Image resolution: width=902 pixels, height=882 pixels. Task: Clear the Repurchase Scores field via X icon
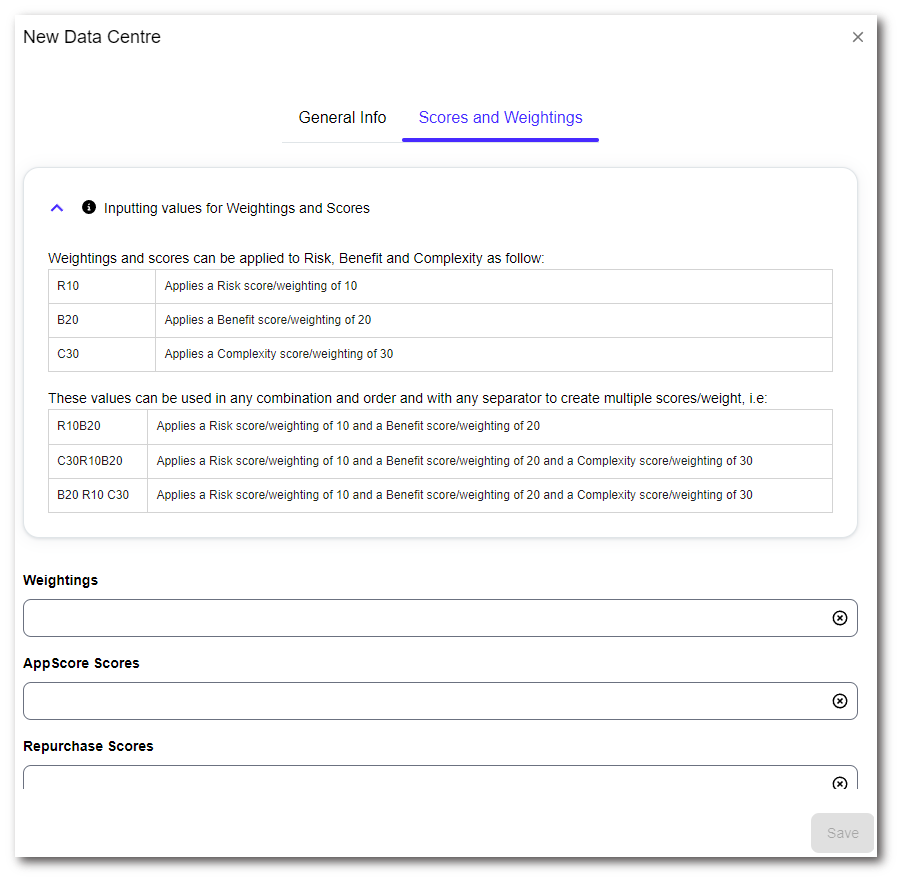pyautogui.click(x=840, y=782)
